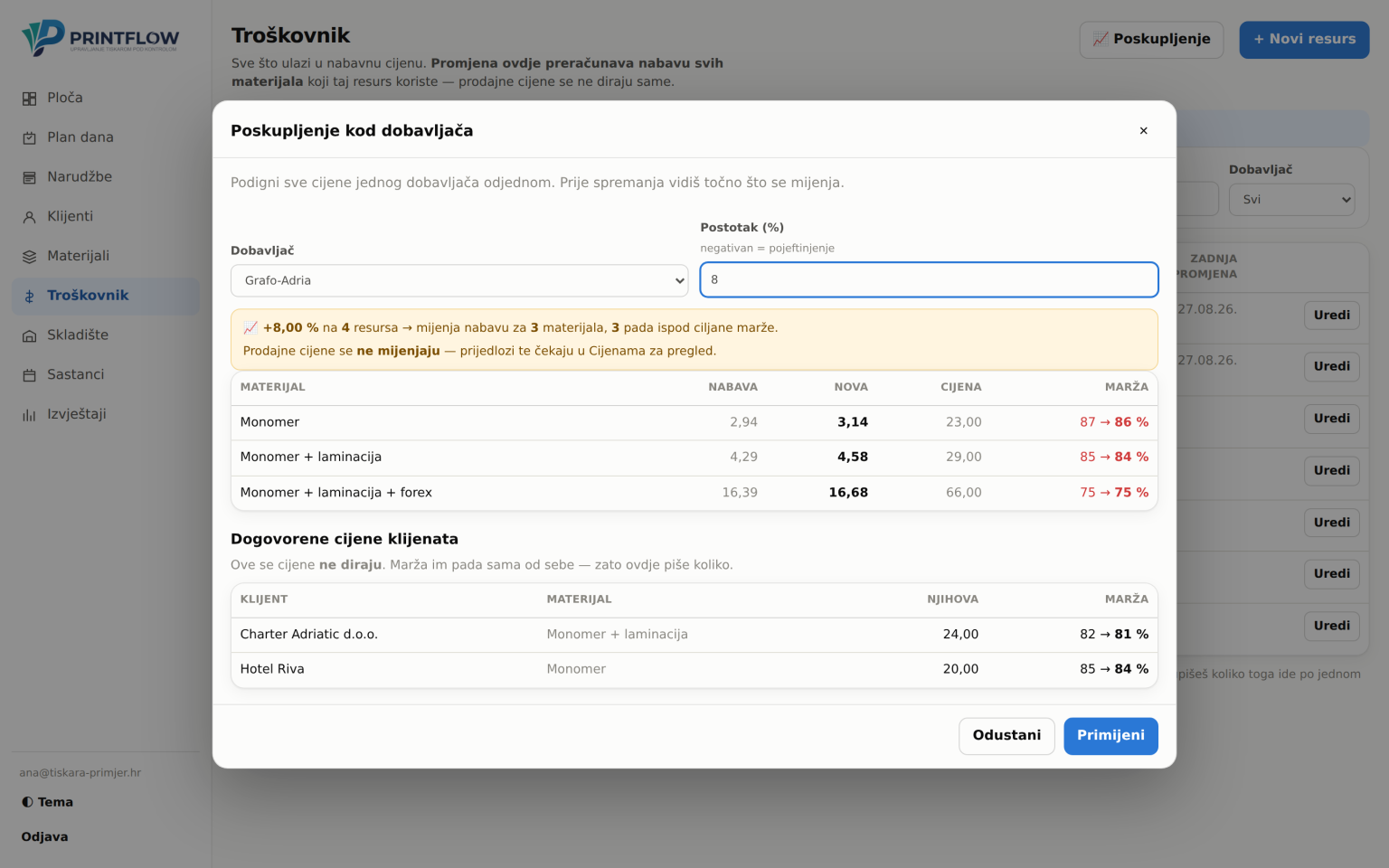Close the Poskupljenje dialog with X
The image size is (1389, 868).
point(1143,131)
